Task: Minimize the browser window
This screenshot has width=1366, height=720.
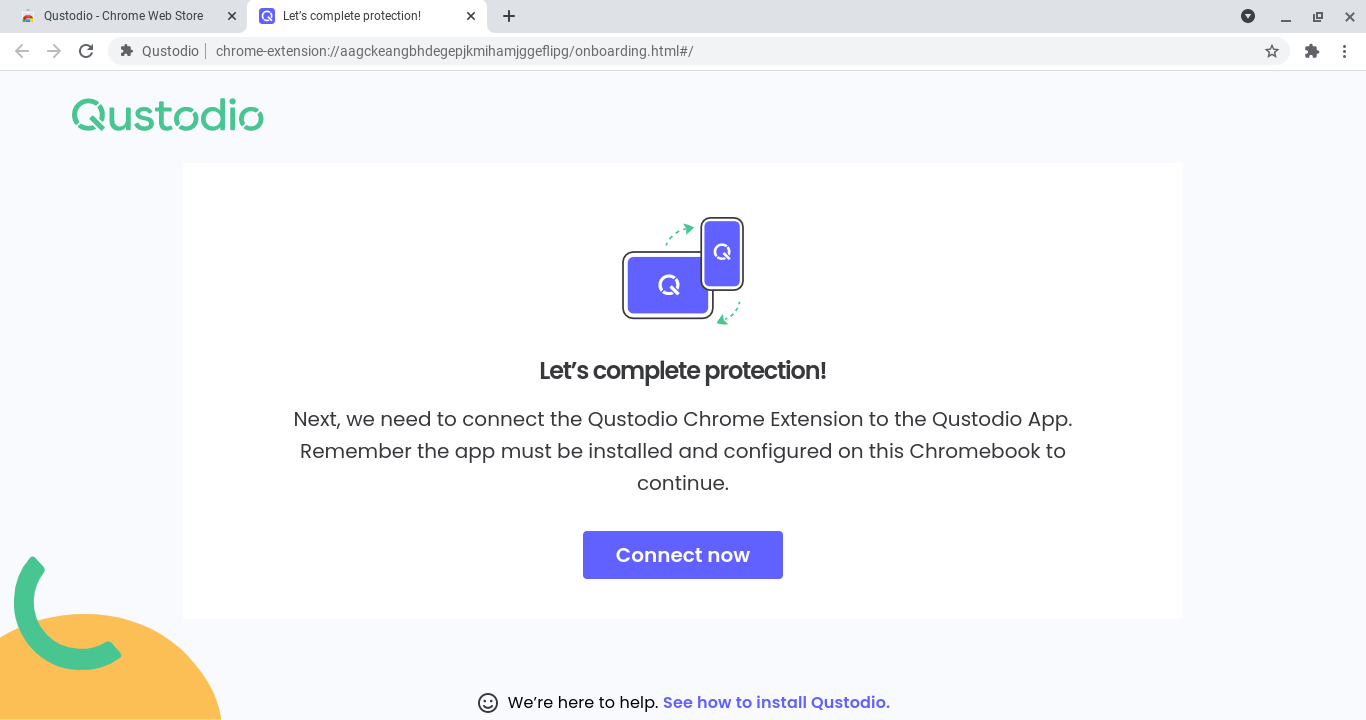Action: pos(1285,16)
